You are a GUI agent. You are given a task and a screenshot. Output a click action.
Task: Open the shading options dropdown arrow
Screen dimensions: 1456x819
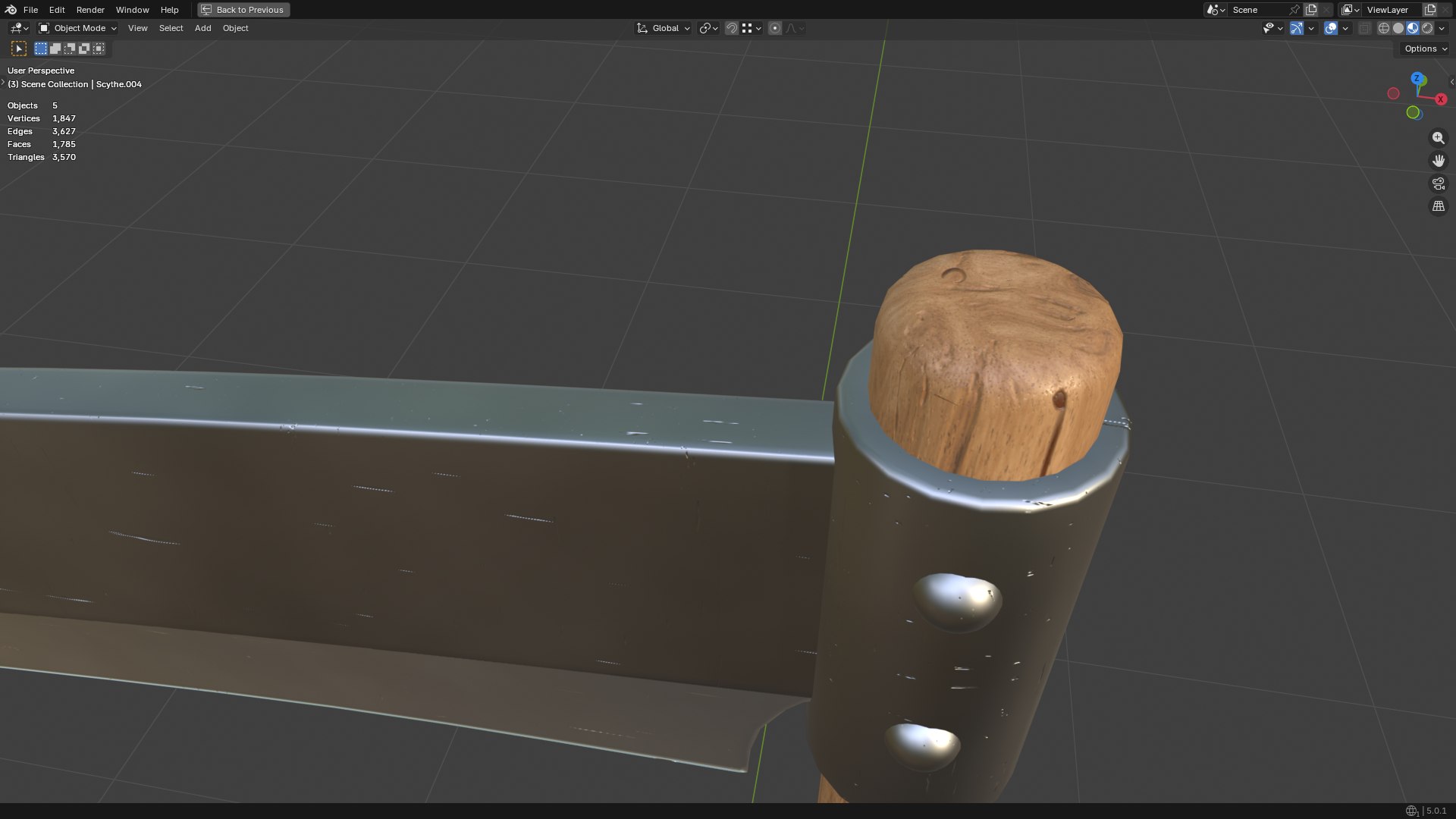pyautogui.click(x=1442, y=28)
